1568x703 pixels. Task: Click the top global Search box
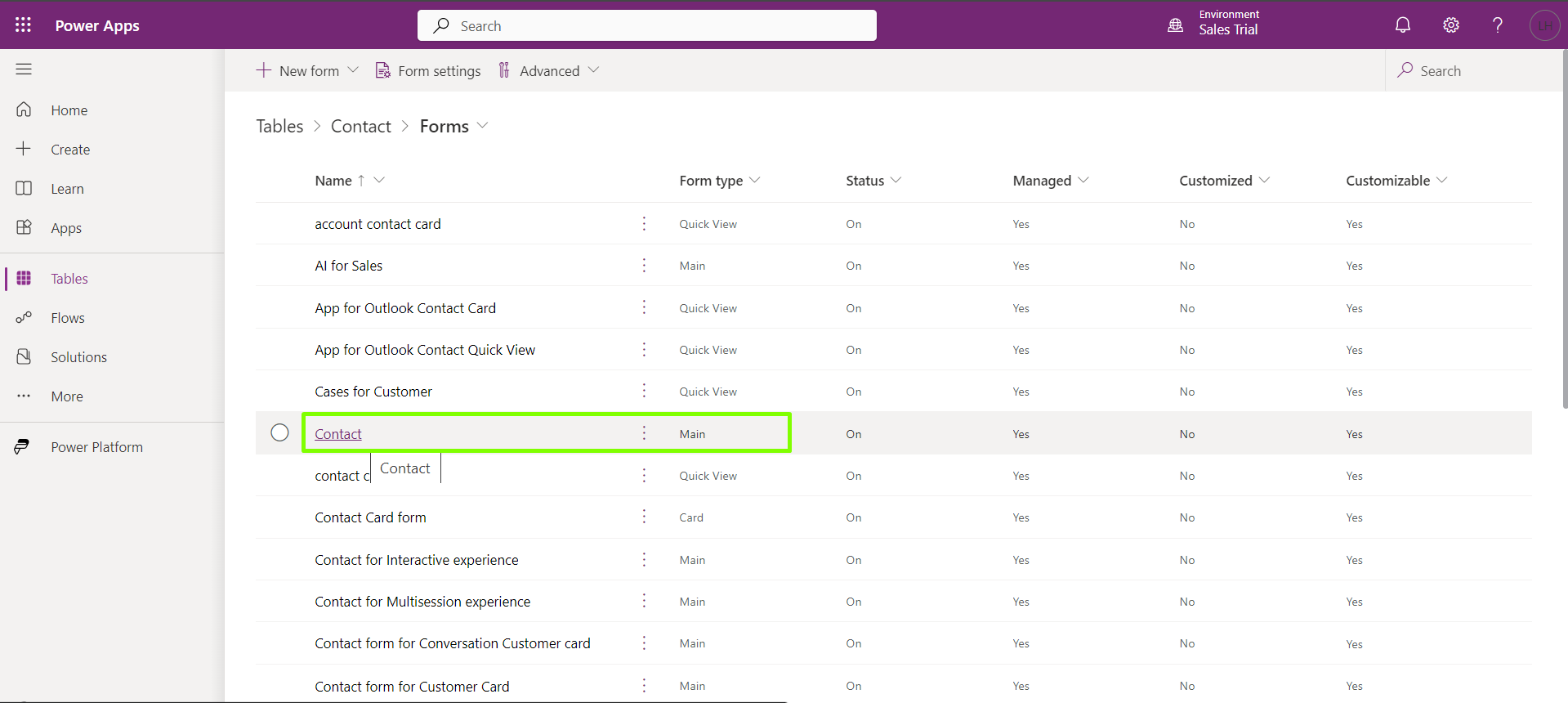pyautogui.click(x=646, y=26)
